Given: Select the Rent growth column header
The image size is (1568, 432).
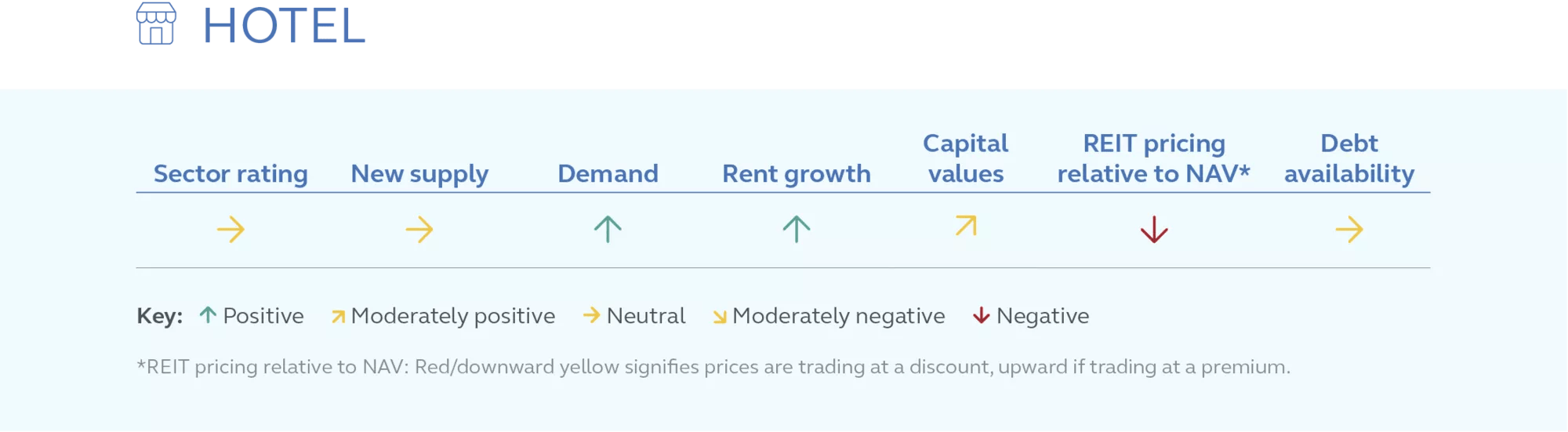Looking at the screenshot, I should (797, 174).
